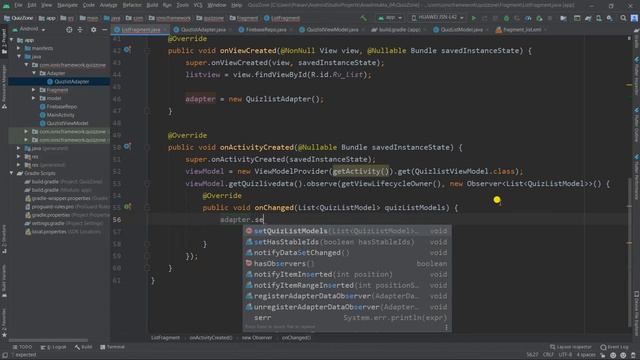Open the TODO tool window button
Image resolution: width=640 pixels, height=360 pixels.
tap(22, 347)
